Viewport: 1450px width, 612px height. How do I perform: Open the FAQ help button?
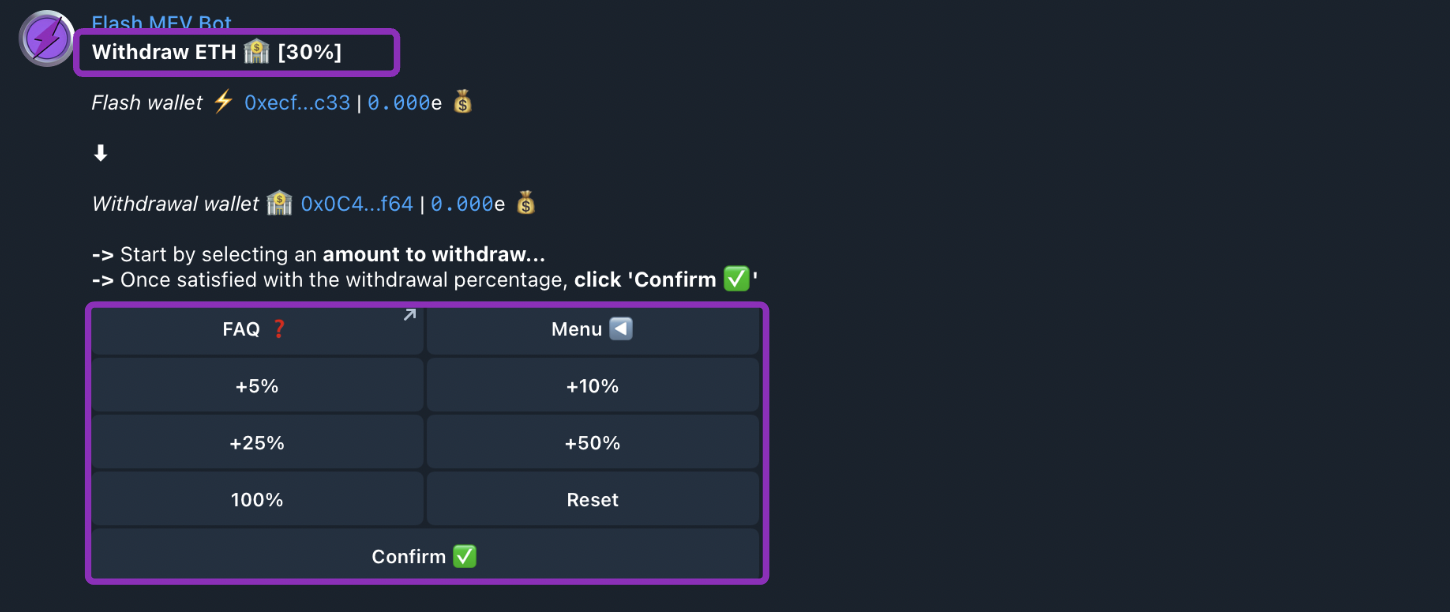[257, 329]
